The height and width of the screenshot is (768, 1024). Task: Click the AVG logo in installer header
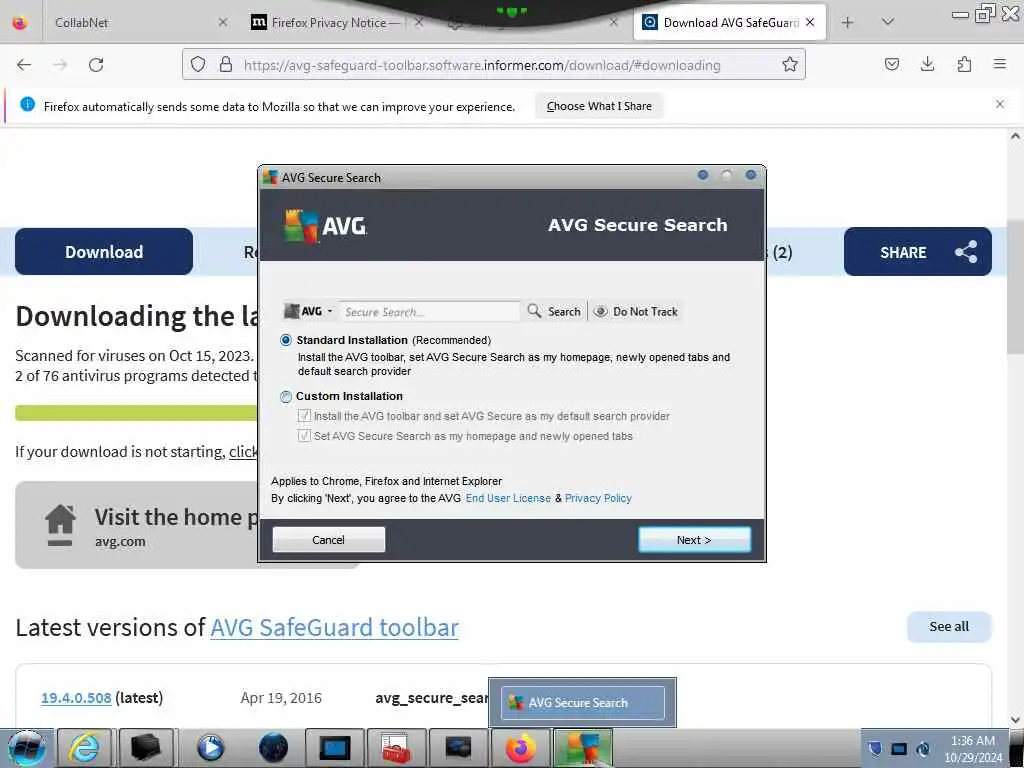[325, 226]
